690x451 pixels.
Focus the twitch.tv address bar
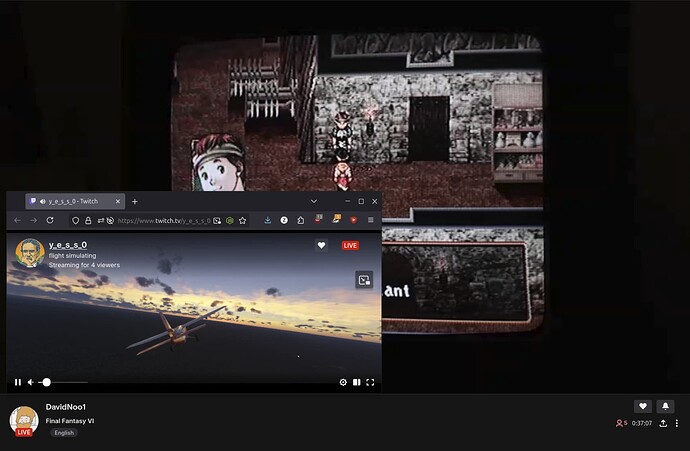pyautogui.click(x=164, y=220)
